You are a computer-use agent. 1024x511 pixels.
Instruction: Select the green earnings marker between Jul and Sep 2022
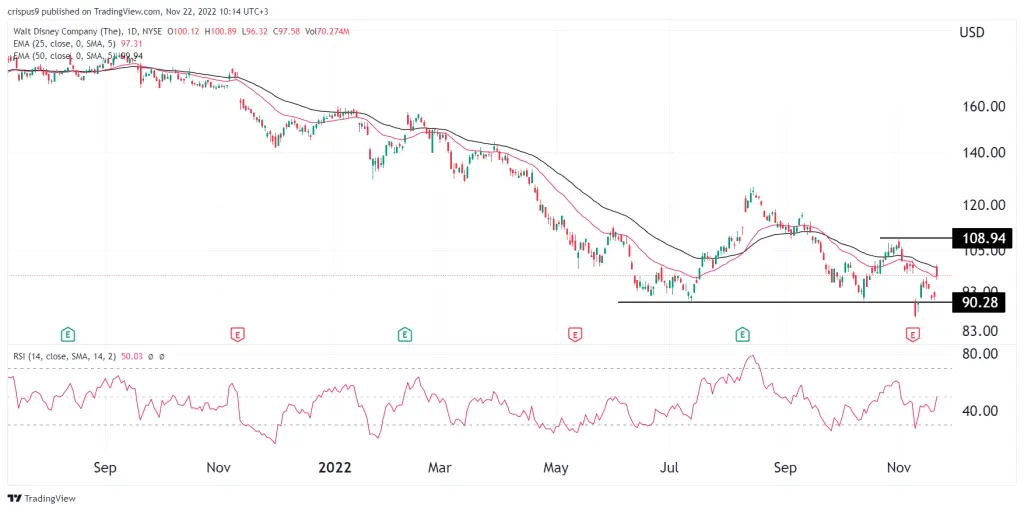tap(743, 335)
